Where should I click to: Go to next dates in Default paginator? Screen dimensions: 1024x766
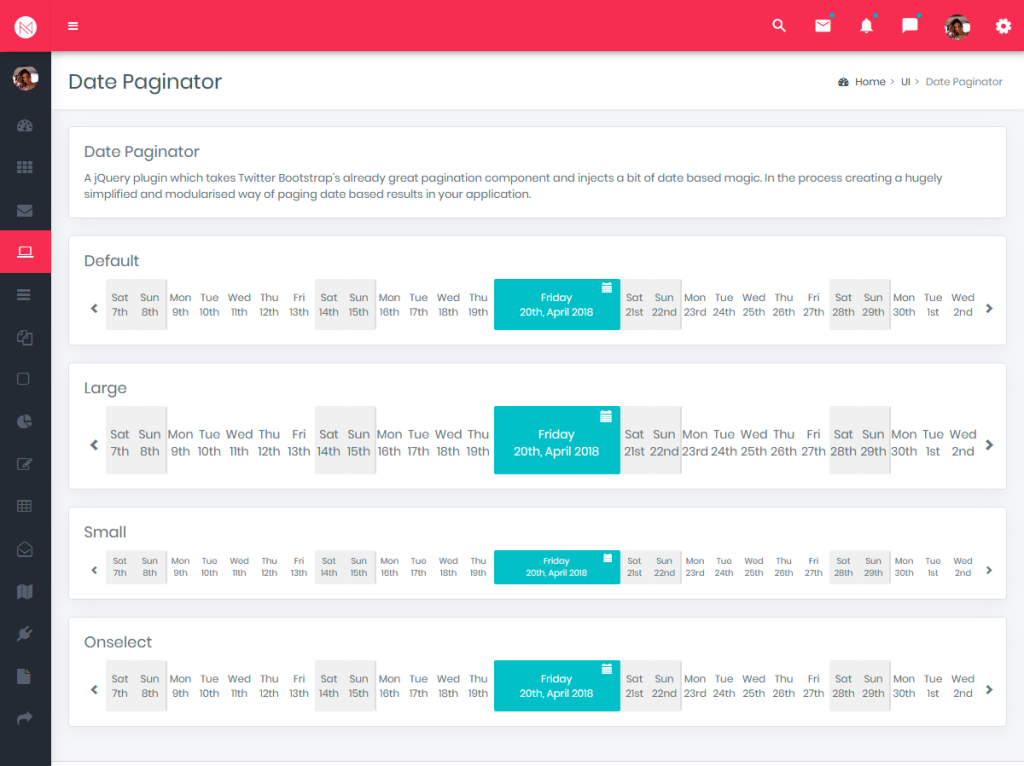[989, 308]
